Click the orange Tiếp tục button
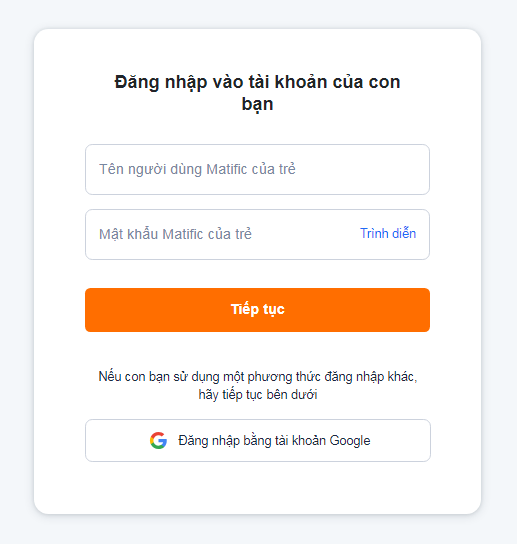The width and height of the screenshot is (517, 544). pos(257,310)
